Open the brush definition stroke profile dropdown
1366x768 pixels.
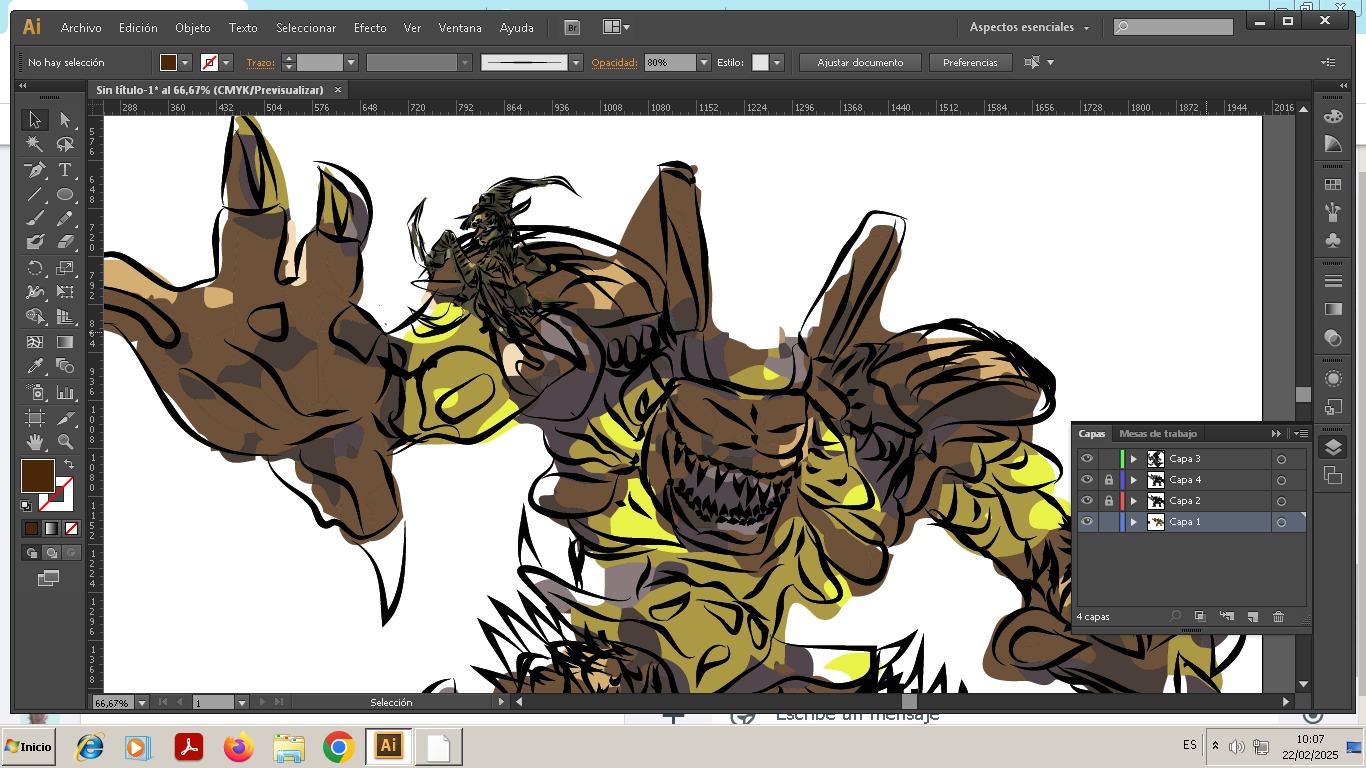tap(576, 62)
